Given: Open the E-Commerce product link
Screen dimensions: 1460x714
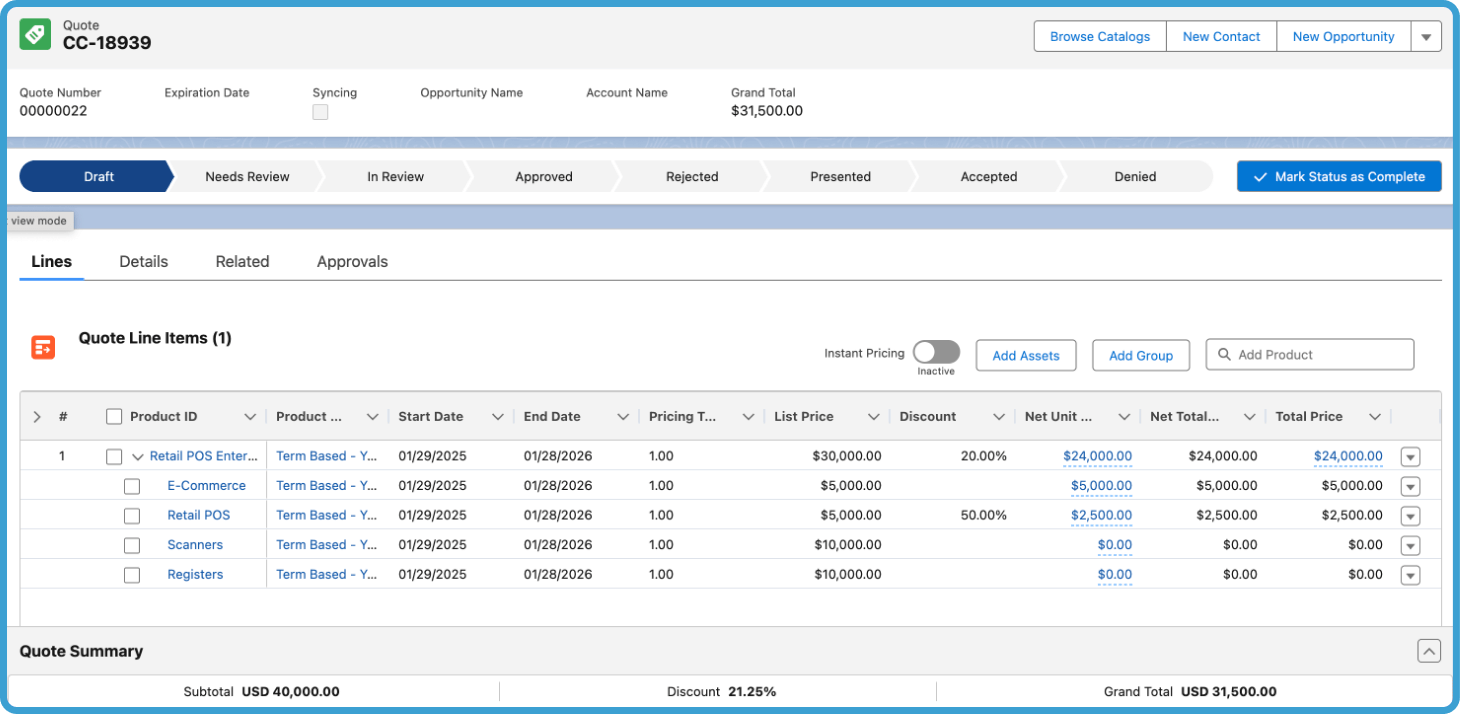Looking at the screenshot, I should 206,486.
